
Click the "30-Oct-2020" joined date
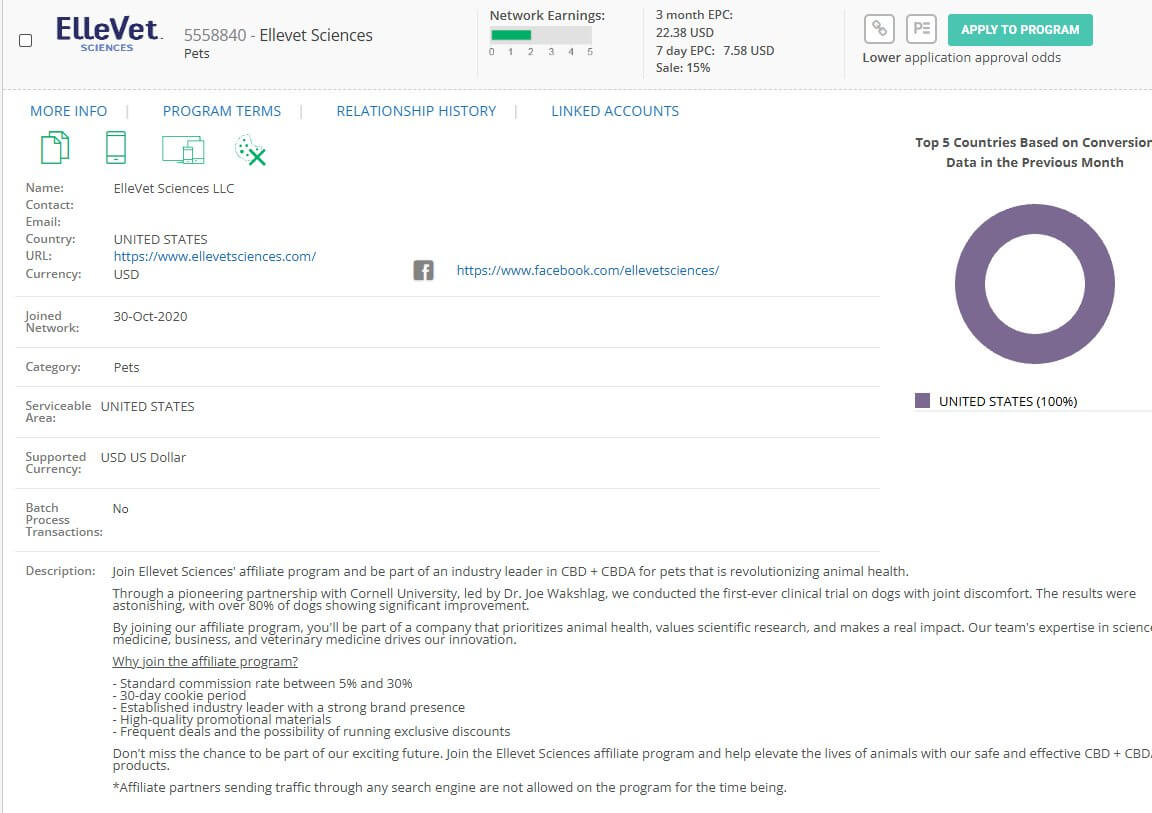point(150,317)
